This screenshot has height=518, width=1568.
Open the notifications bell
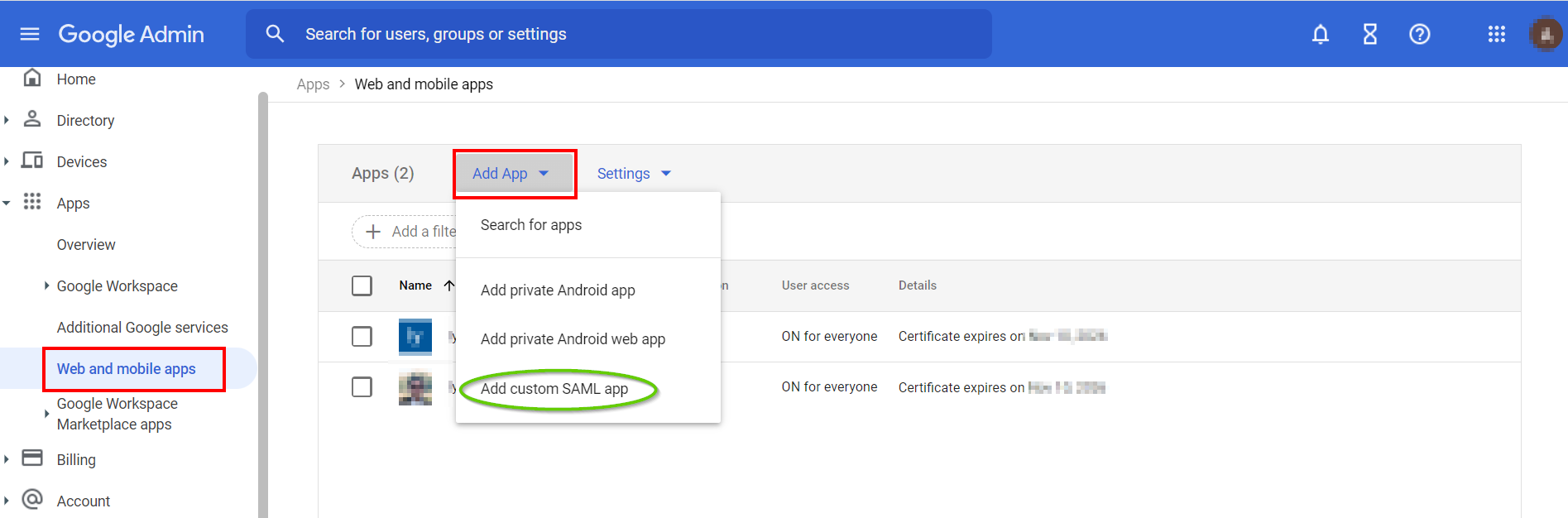coord(1320,34)
